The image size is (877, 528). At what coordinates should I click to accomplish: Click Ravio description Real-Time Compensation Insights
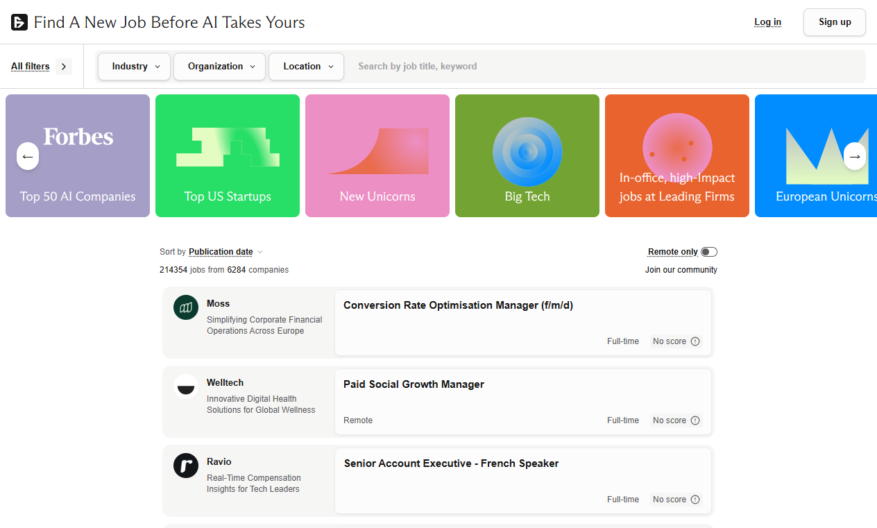point(253,483)
